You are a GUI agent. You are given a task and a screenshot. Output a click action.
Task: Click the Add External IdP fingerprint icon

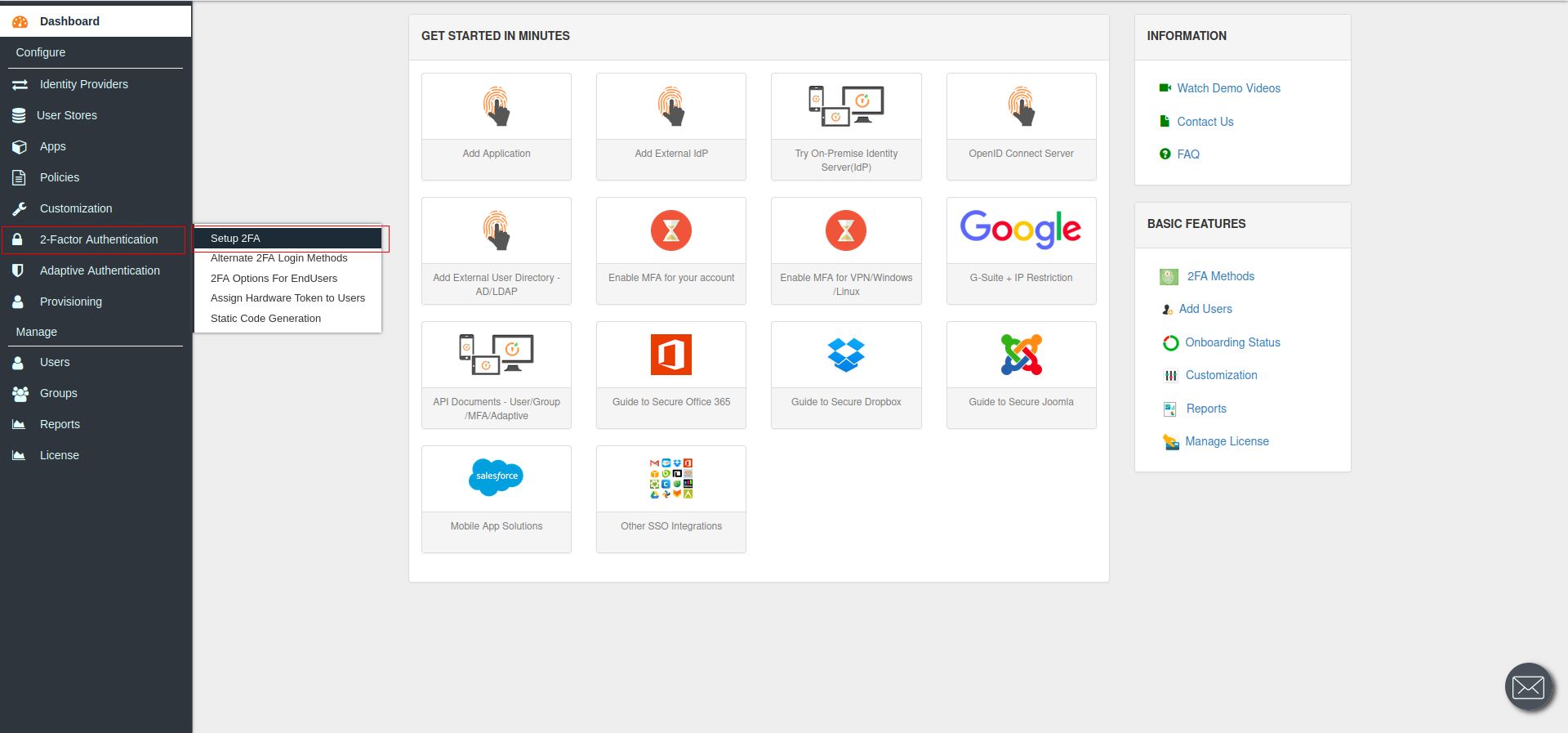(x=671, y=106)
